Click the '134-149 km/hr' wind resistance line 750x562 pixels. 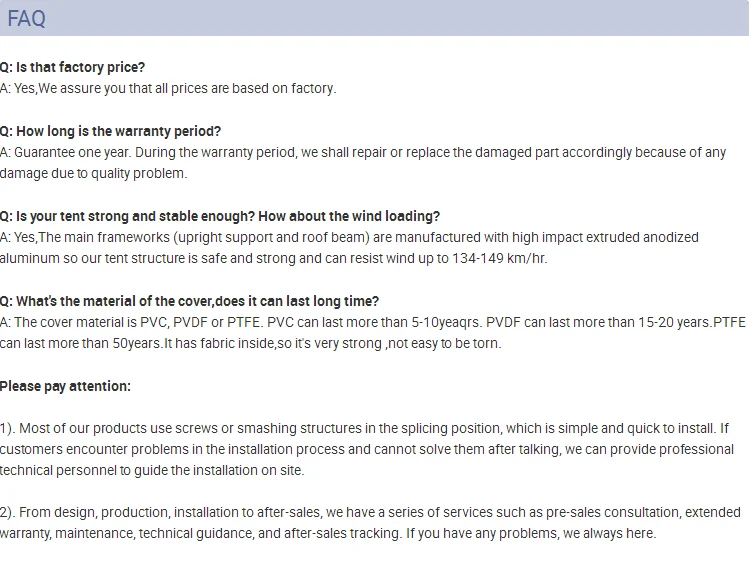(x=274, y=258)
